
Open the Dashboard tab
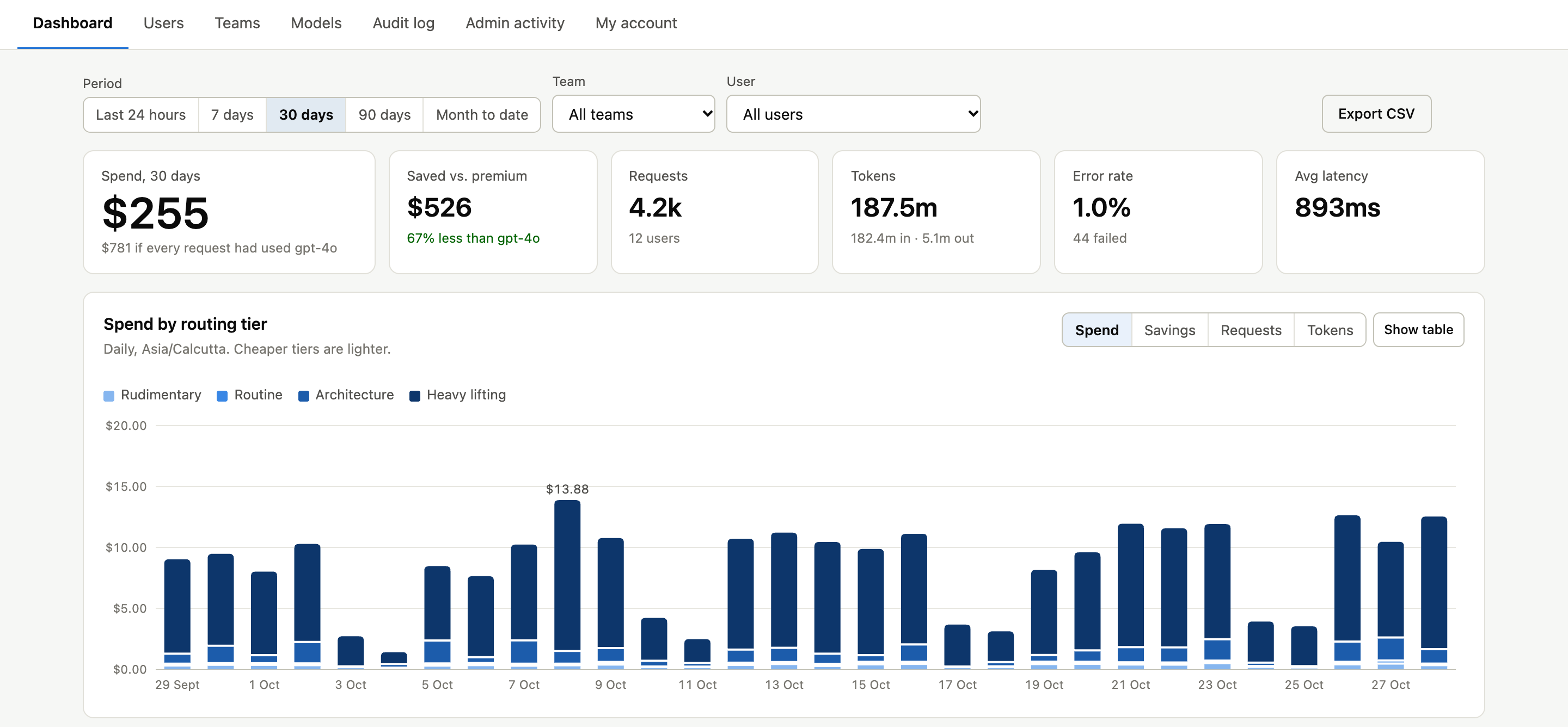point(72,23)
